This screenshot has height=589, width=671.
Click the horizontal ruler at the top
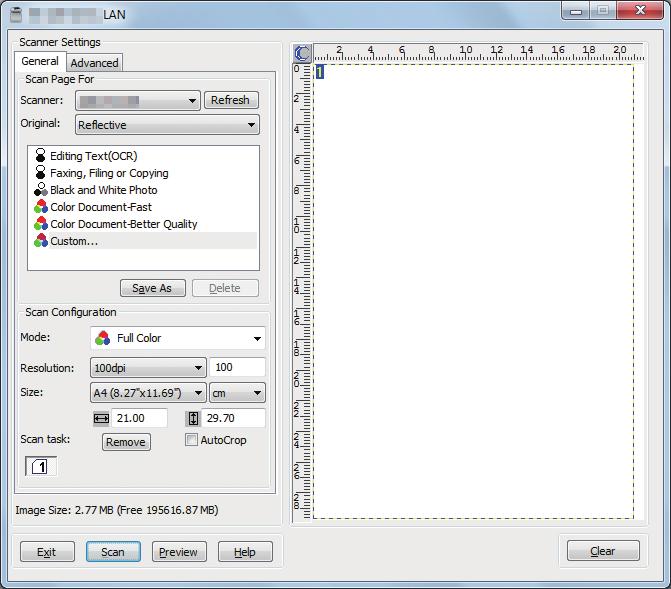pyautogui.click(x=478, y=53)
